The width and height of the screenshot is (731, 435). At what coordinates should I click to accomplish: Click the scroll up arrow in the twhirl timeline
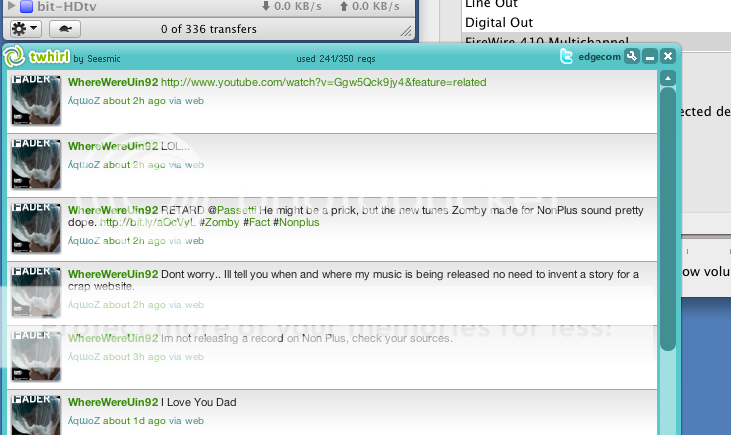pos(667,76)
